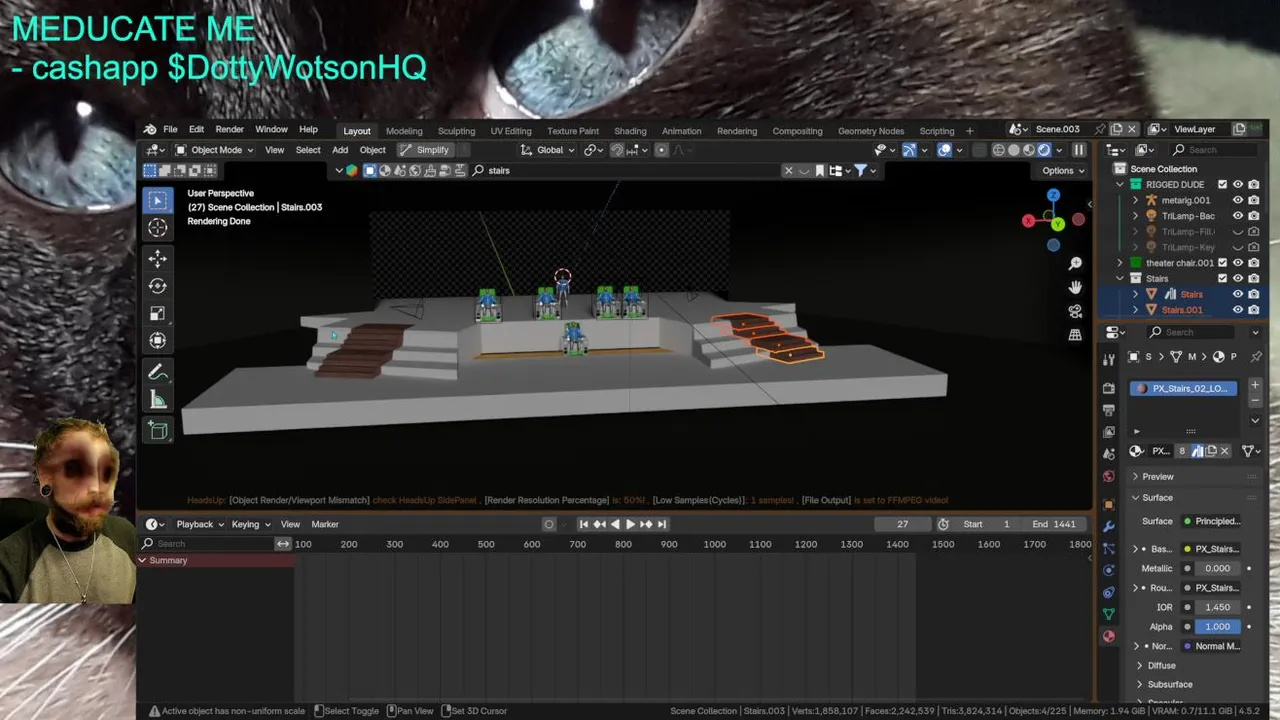The height and width of the screenshot is (720, 1280).
Task: Switch to the Geometry Nodes workspace tab
Action: 870,131
